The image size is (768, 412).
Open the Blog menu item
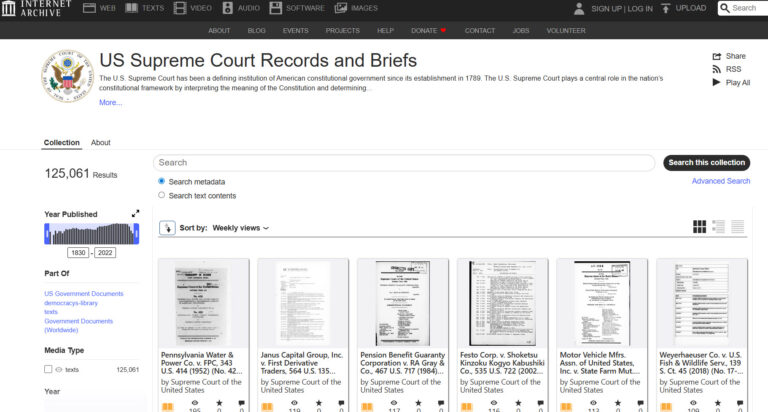[x=257, y=30]
